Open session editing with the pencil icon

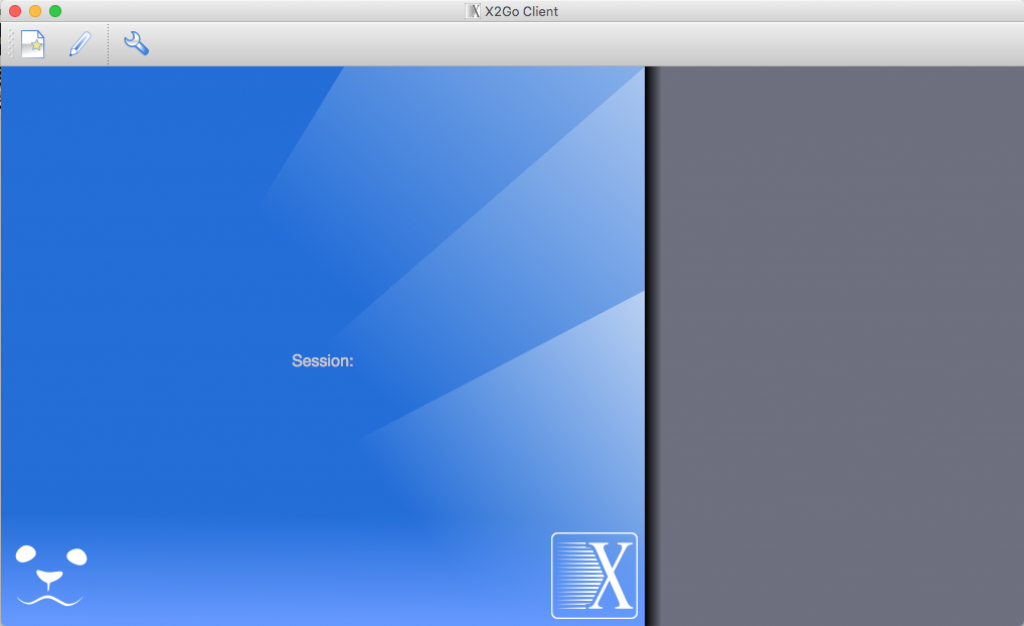80,44
